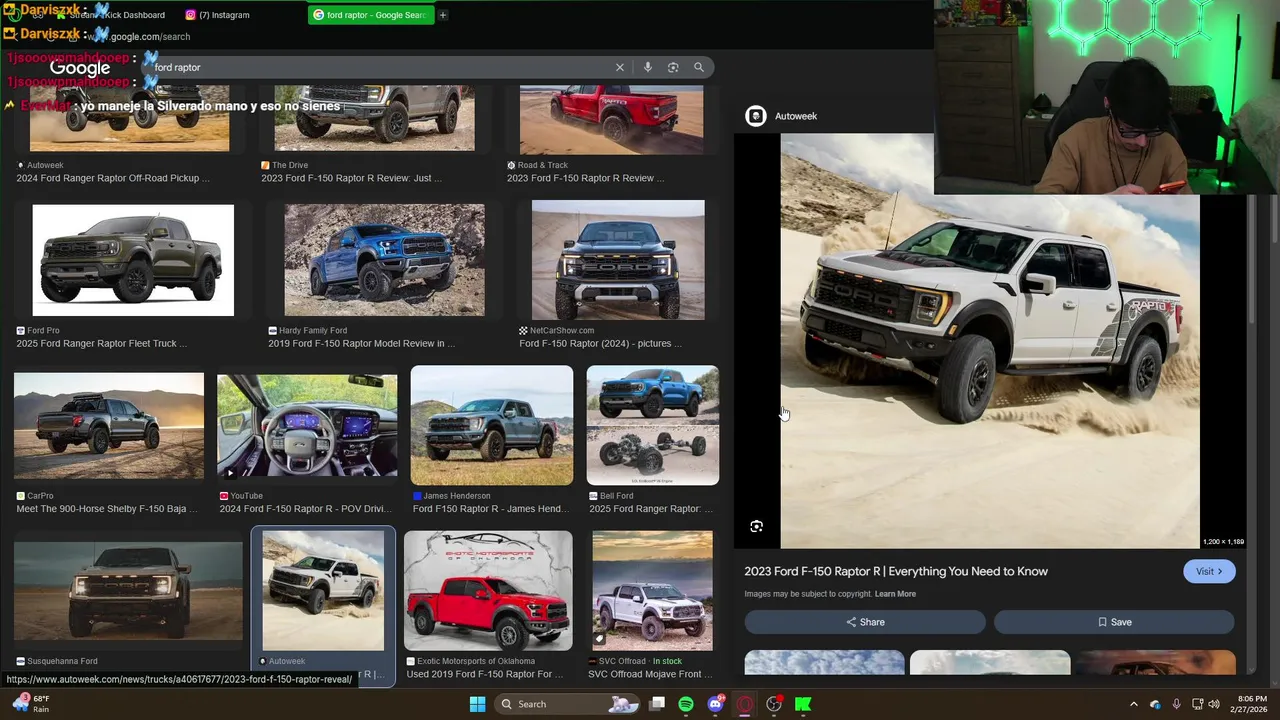Click '2019 Ford F-150 Raptor Model Review in' caption
Screen dimensions: 1280x720
coord(361,344)
